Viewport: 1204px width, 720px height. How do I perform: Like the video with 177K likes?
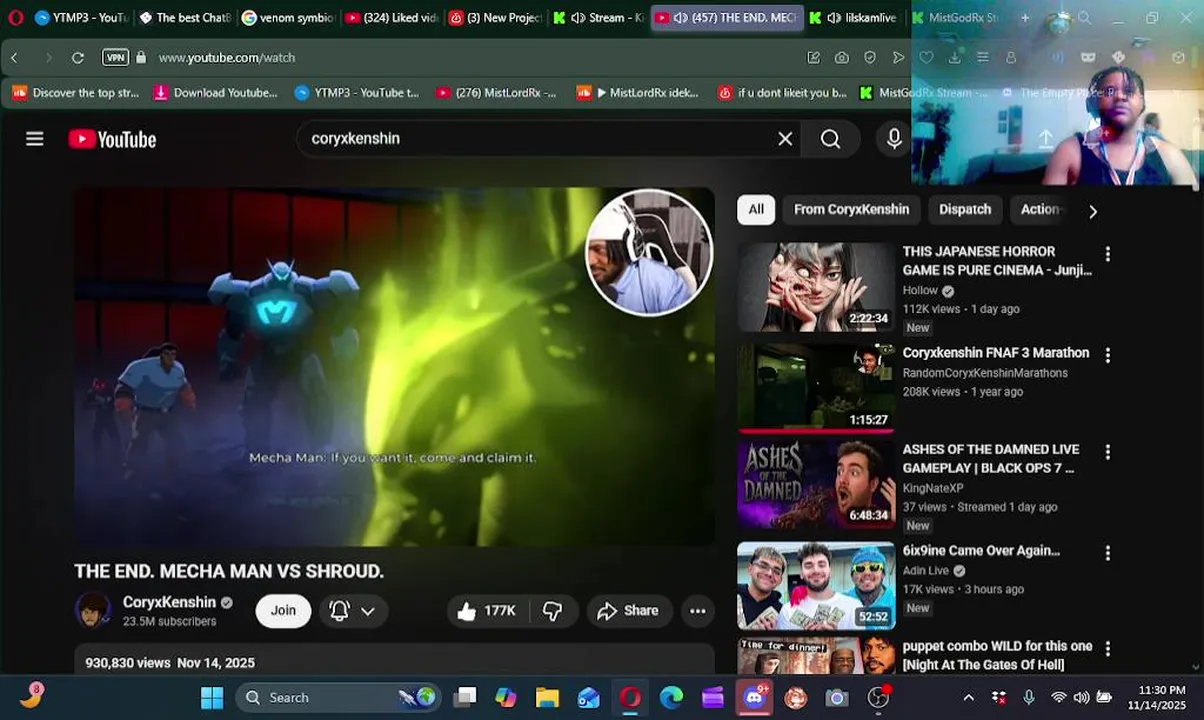pos(486,611)
